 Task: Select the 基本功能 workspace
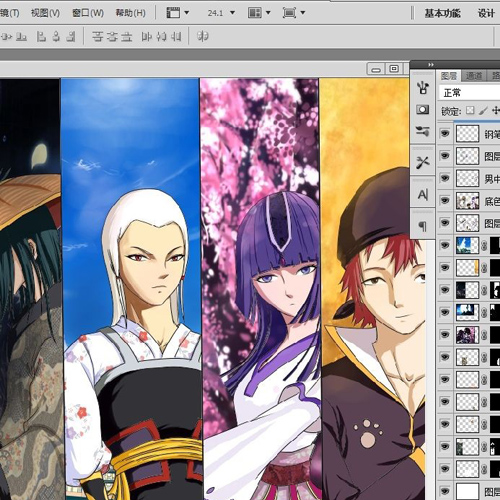click(x=442, y=13)
